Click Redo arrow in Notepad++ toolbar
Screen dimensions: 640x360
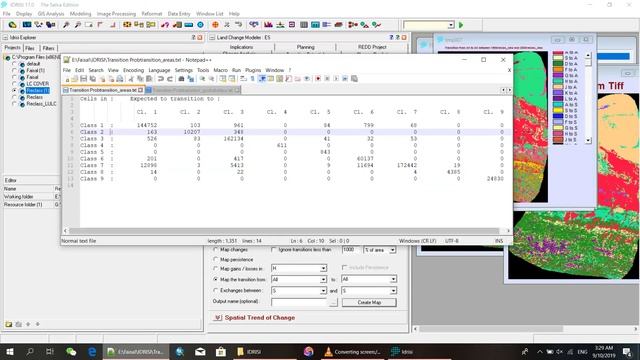(170, 79)
